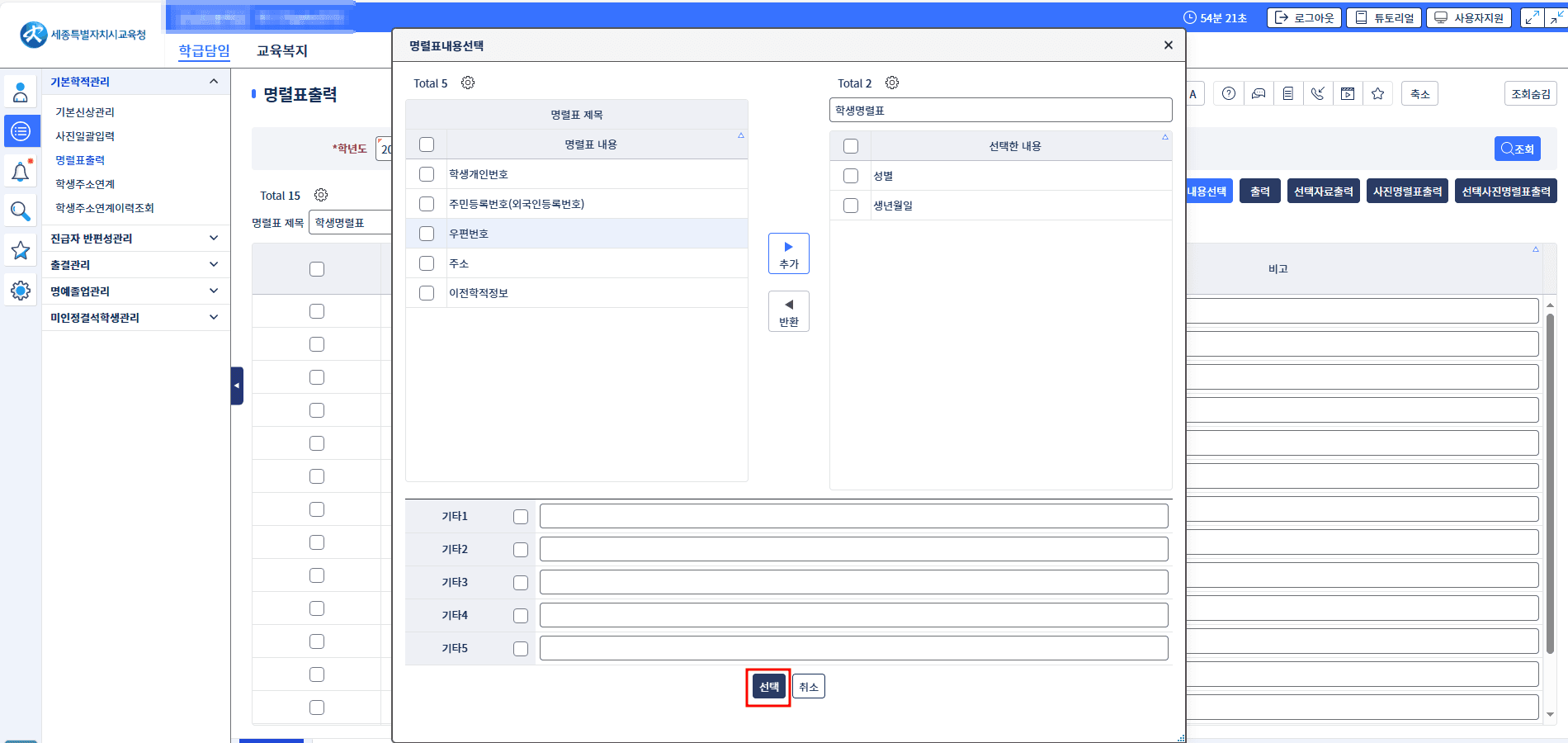The width and height of the screenshot is (1568, 743).
Task: Click the 튜토리얼 button
Action: click(x=1384, y=17)
